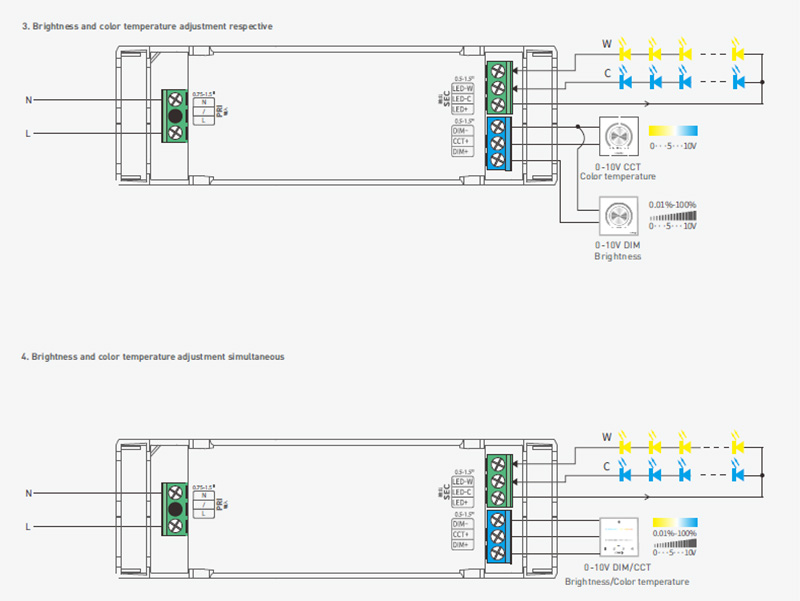
Task: Select the blue DIM/CCT terminal block in diagram 4
Action: 498,537
